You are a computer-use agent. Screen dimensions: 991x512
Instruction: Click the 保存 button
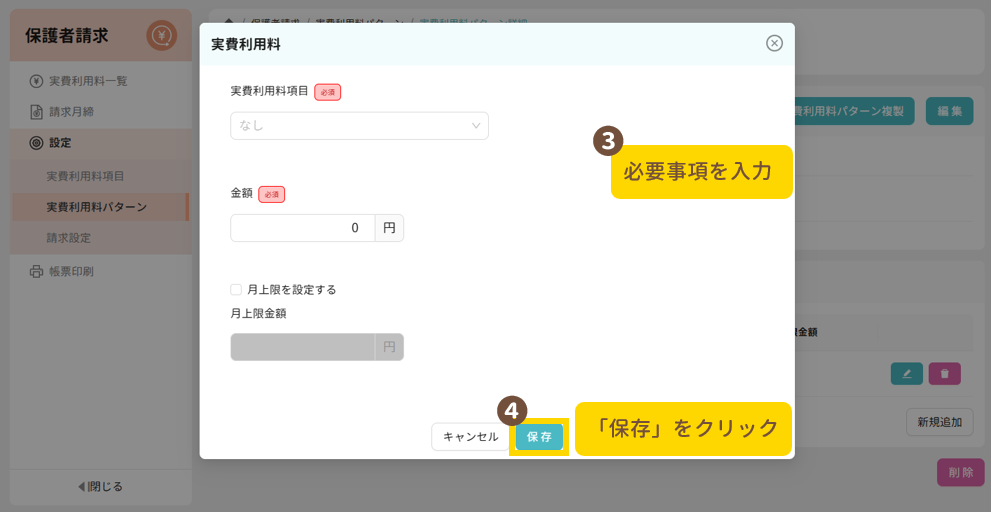pyautogui.click(x=539, y=437)
